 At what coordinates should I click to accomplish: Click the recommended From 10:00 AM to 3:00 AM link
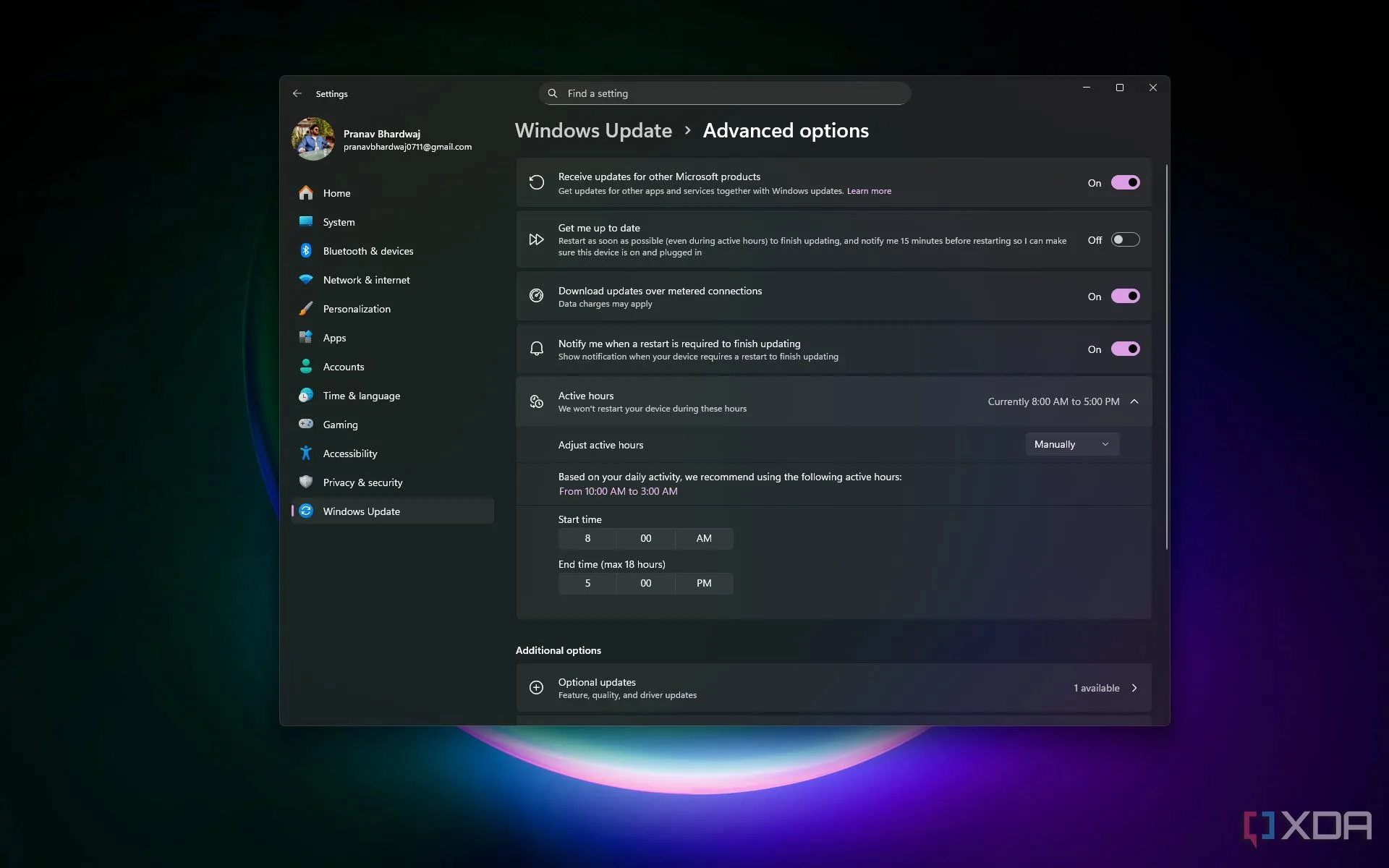[x=619, y=491]
